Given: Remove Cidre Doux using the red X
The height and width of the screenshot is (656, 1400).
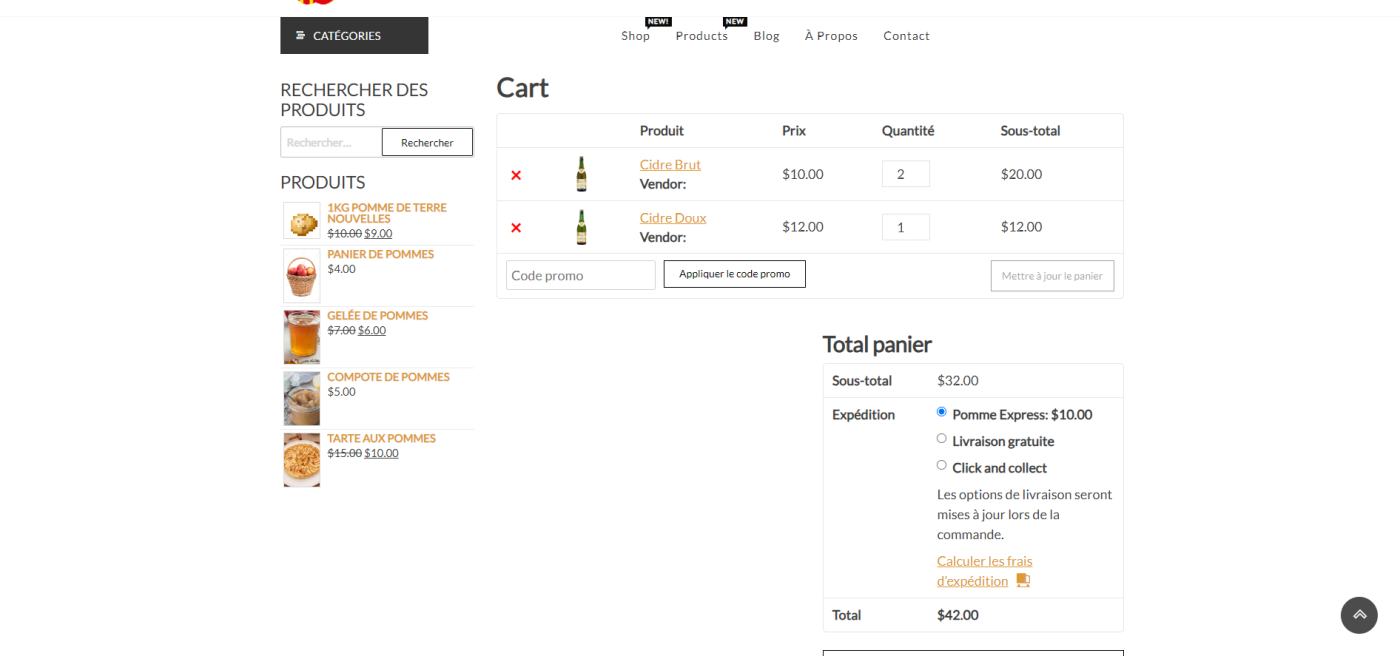Looking at the screenshot, I should click(x=516, y=228).
